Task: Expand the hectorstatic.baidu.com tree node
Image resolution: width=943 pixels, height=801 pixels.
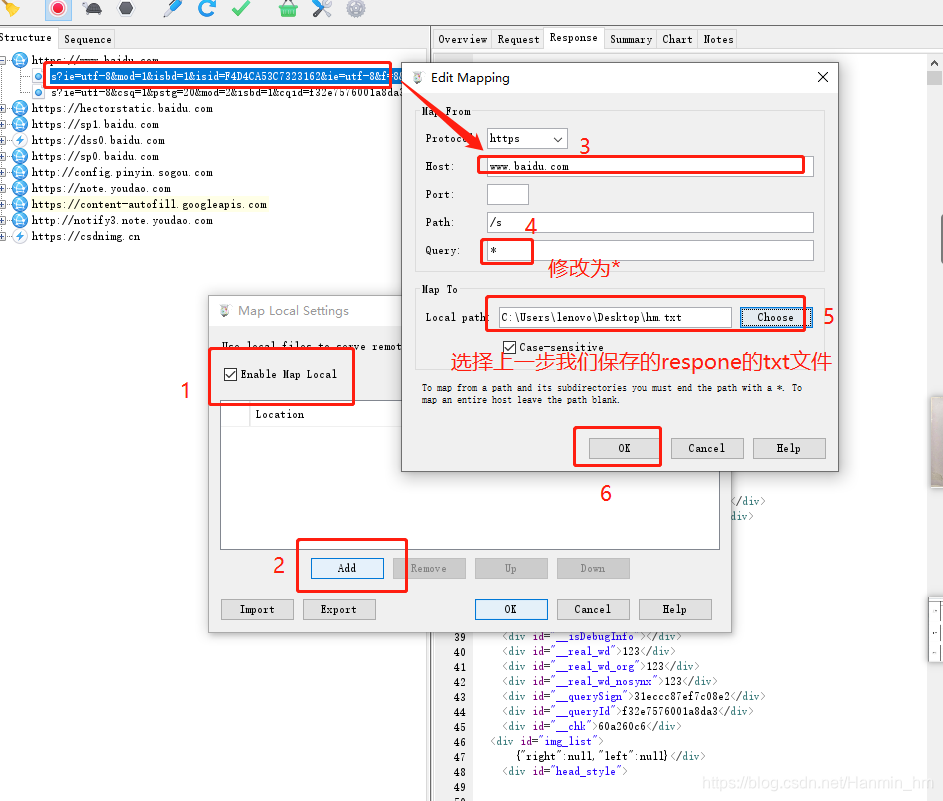Action: click(x=3, y=109)
